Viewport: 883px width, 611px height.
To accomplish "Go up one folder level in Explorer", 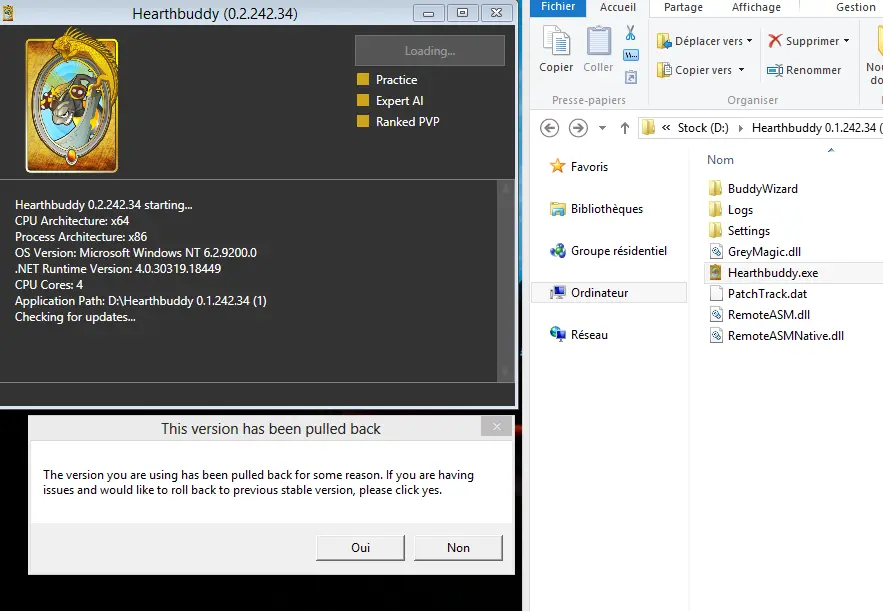I will click(x=625, y=128).
